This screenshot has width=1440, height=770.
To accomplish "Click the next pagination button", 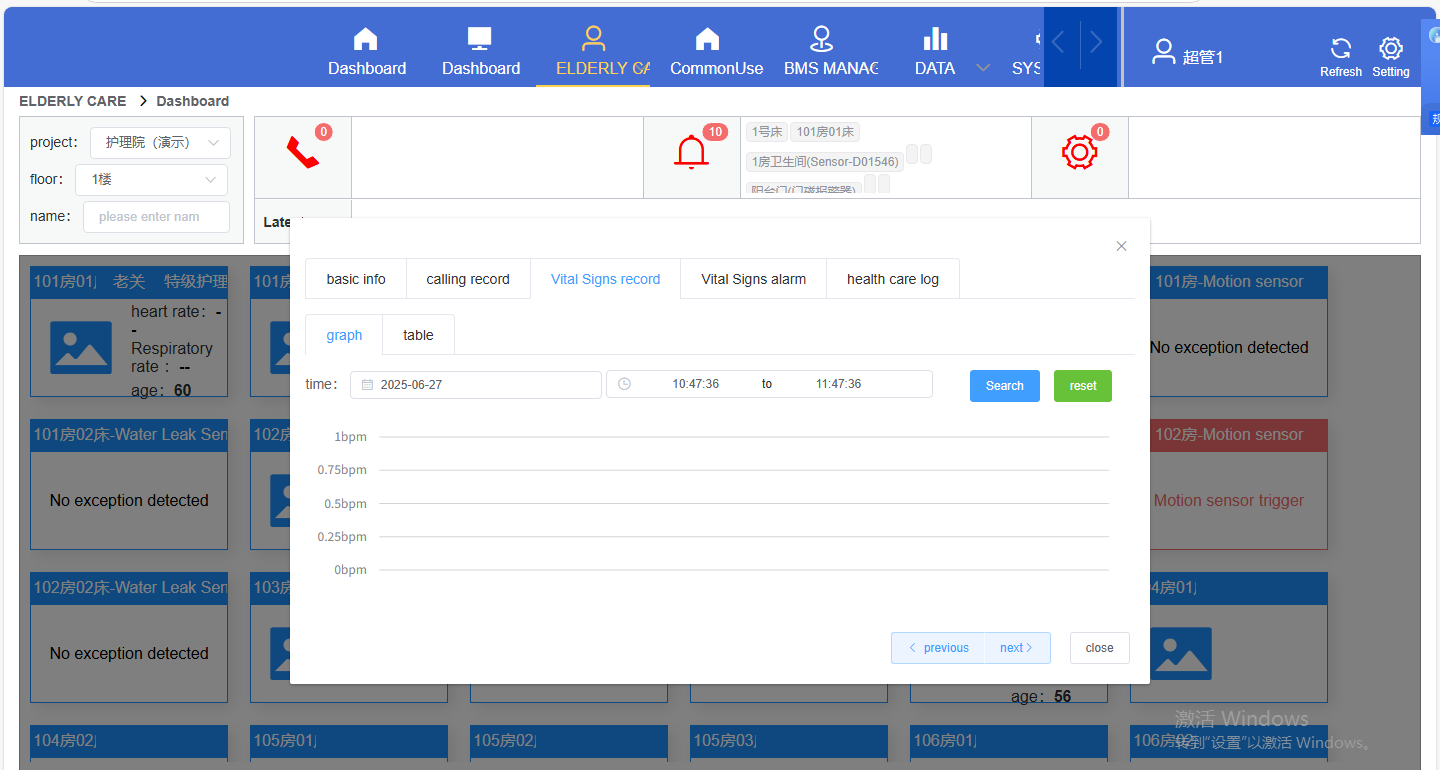I will tap(1017, 648).
